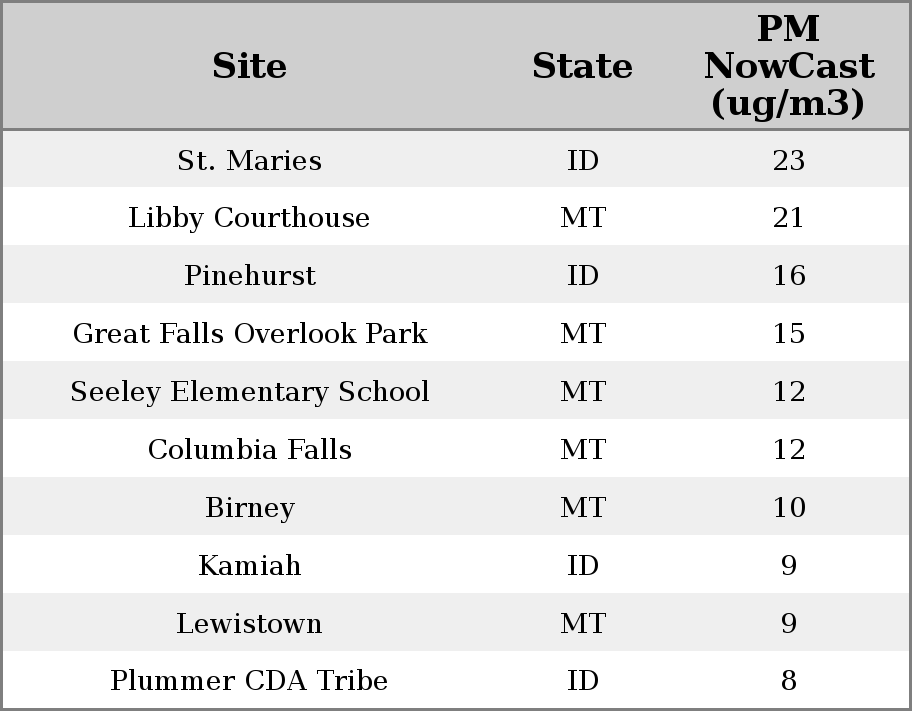Click the NowCast value 8
Screen dimensions: 912x711
pyautogui.click(x=788, y=681)
